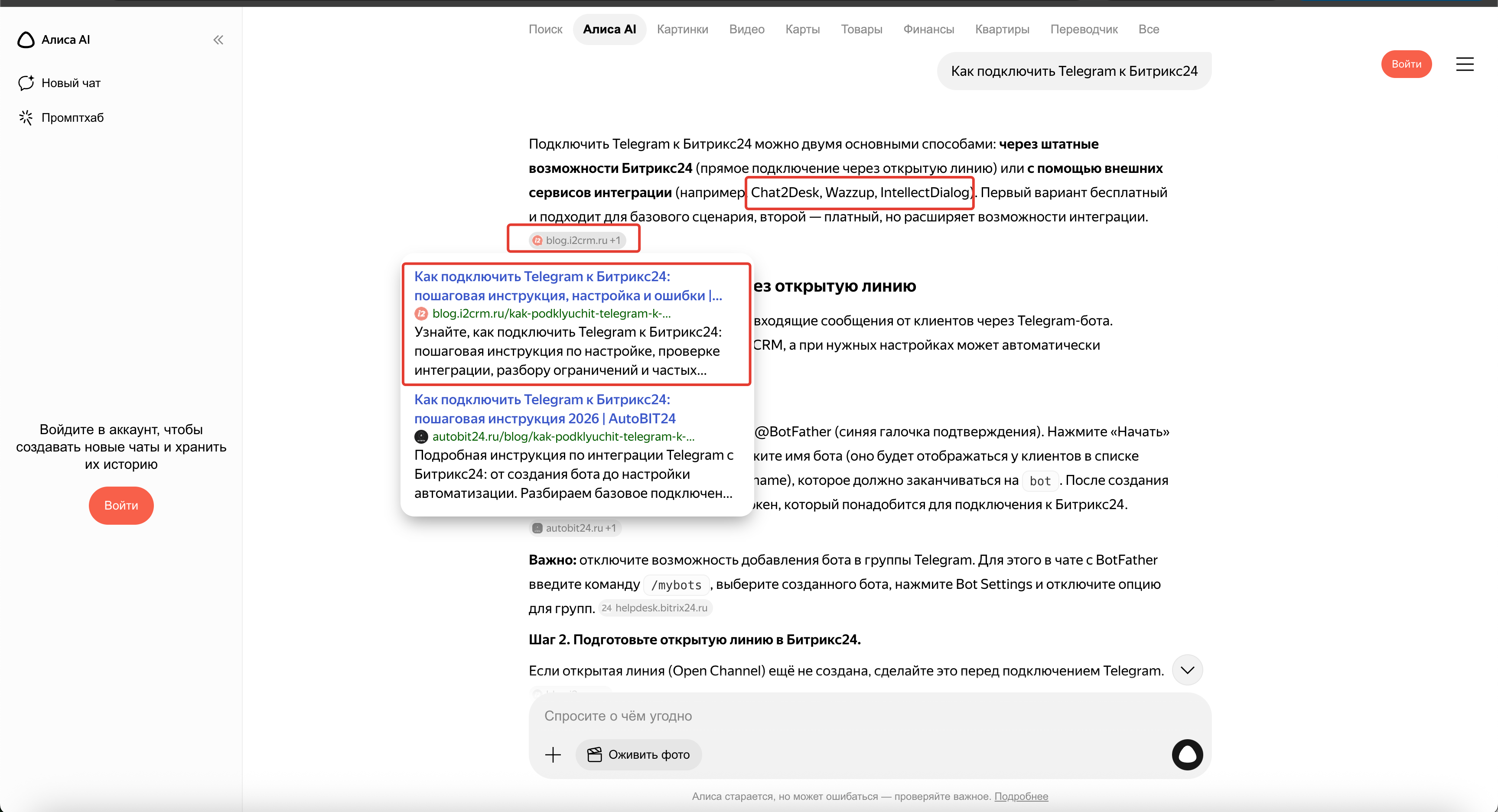Click the round black Алиса voice button
This screenshot has height=812, width=1498.
1187,754
